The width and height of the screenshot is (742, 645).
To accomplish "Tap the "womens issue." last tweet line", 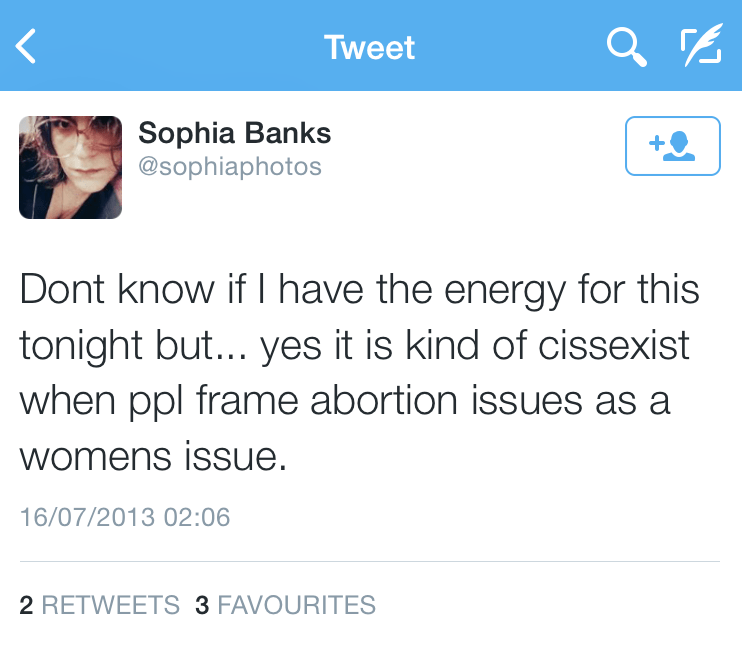I will [153, 457].
